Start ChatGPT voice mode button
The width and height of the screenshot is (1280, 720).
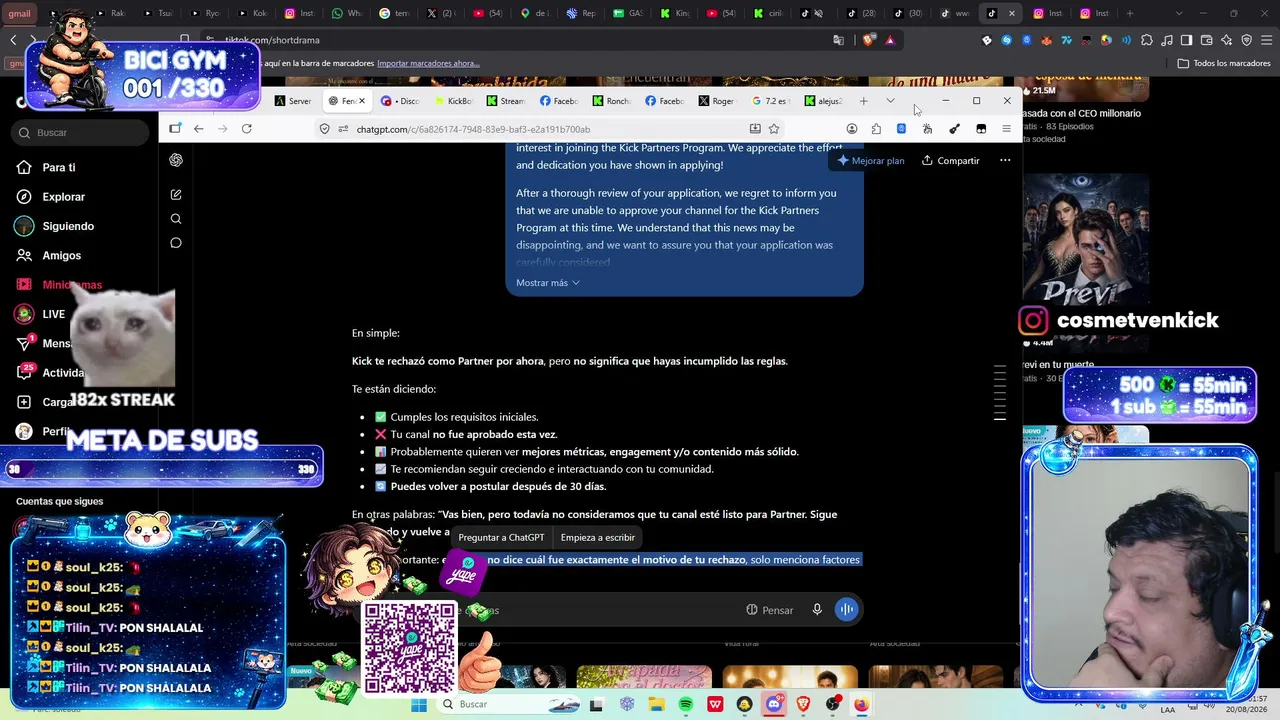[x=847, y=609]
